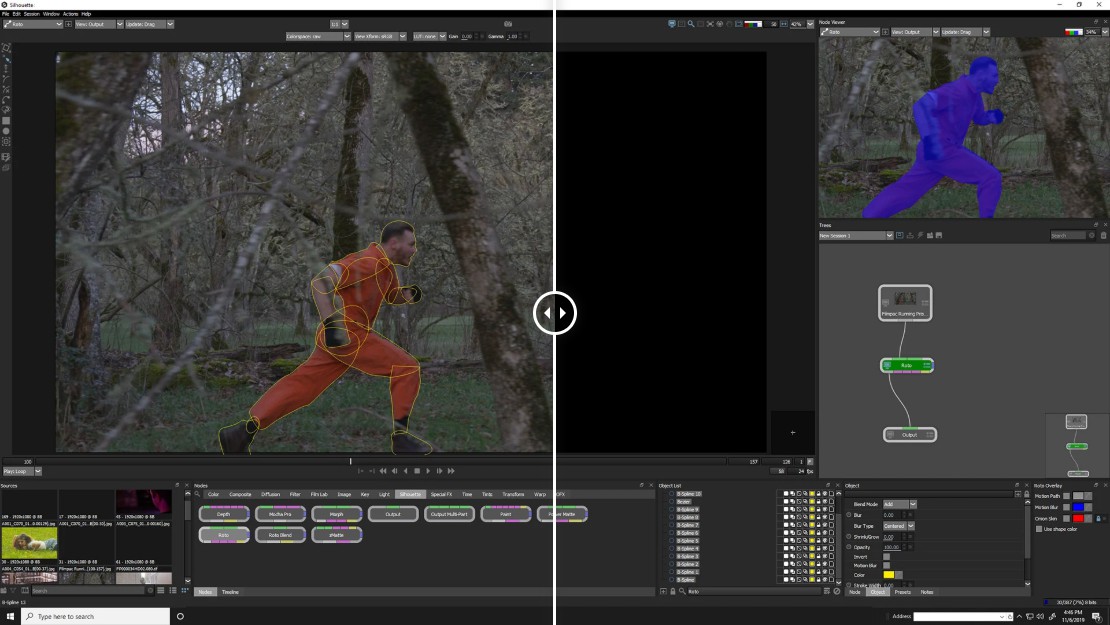Click the Stop playback button
The height and width of the screenshot is (625, 1110).
(x=417, y=471)
